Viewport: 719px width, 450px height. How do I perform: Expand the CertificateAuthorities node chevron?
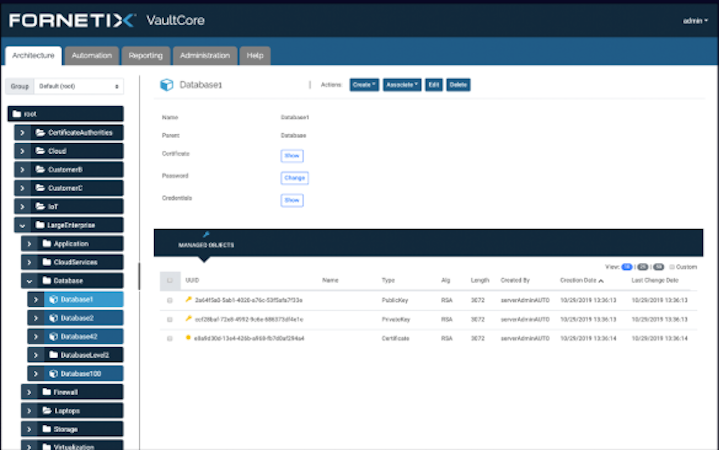(22, 133)
